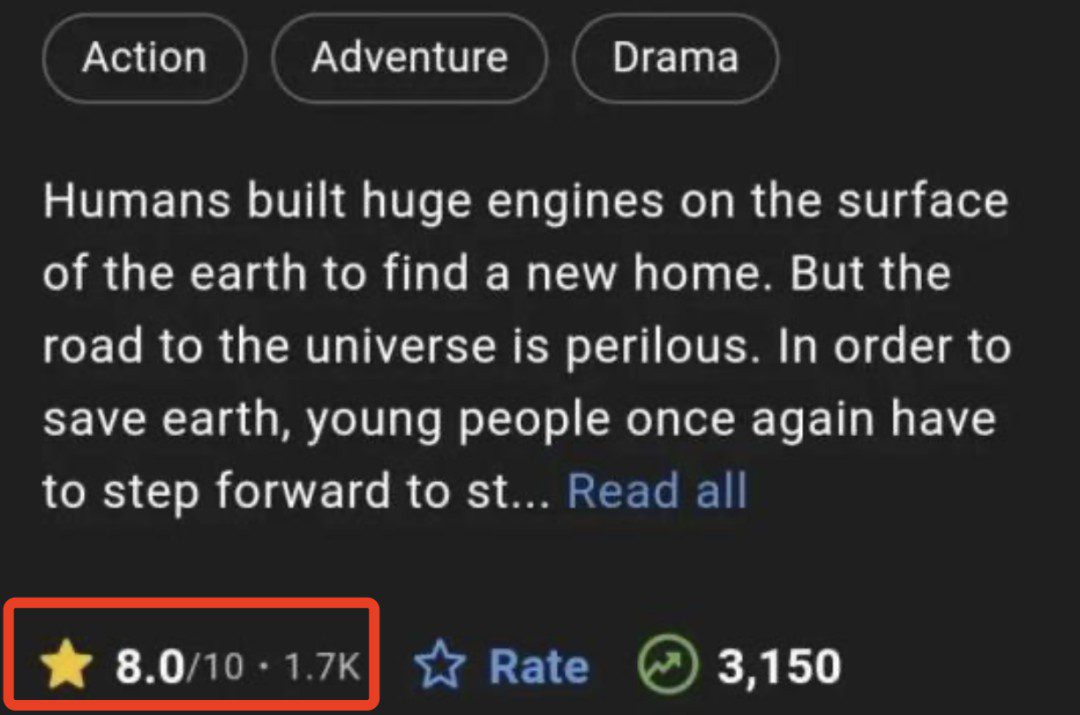
Task: Click the 3,150 popularity number
Action: point(779,667)
